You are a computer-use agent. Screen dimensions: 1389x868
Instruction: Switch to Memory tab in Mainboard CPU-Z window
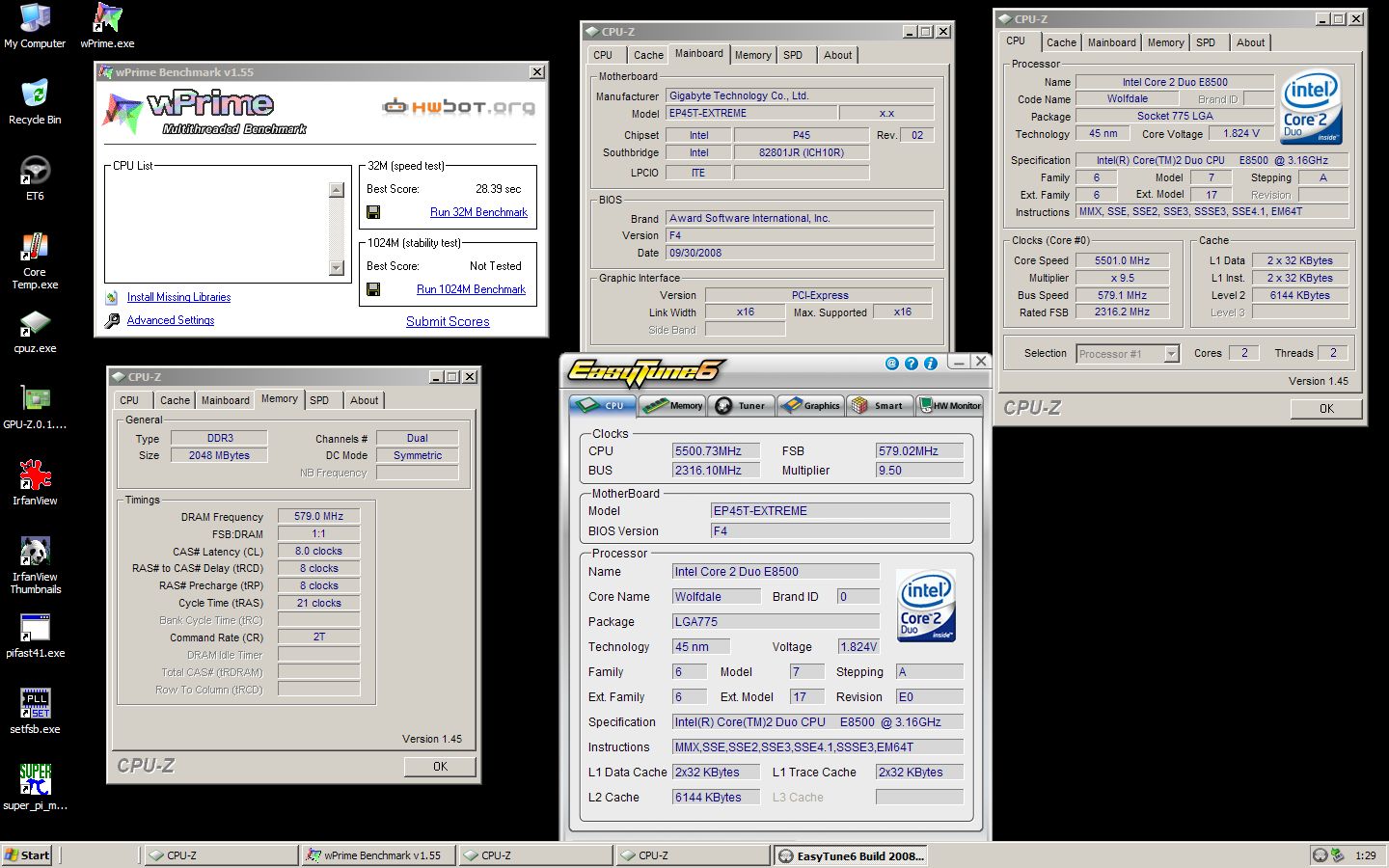tap(752, 55)
